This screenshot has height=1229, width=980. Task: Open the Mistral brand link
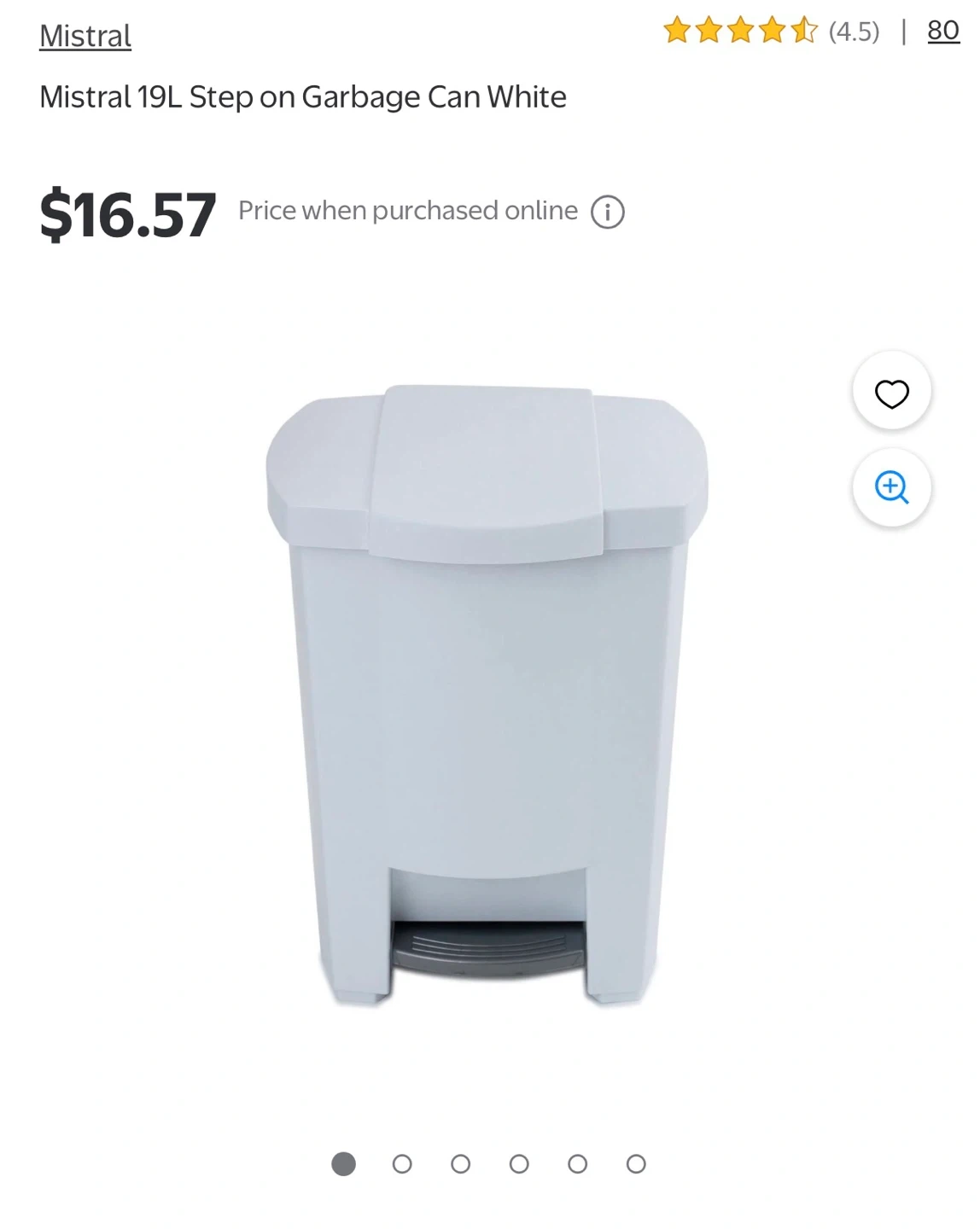point(85,36)
